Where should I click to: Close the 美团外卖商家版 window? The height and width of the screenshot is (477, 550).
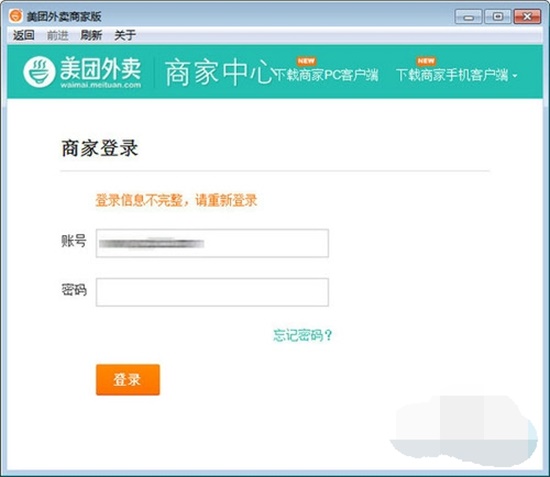(x=527, y=16)
